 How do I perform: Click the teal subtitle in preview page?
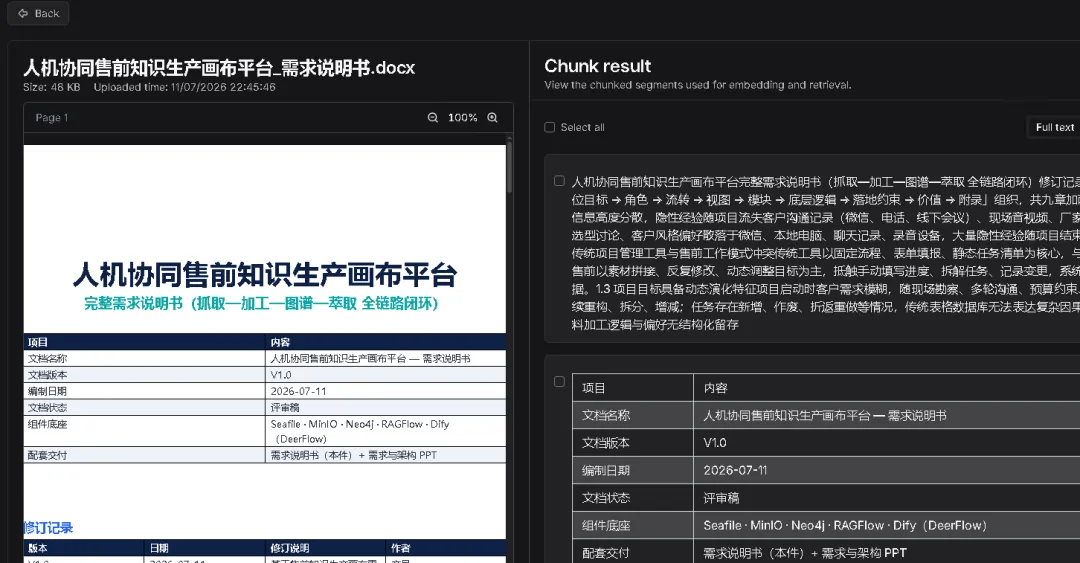tap(261, 303)
